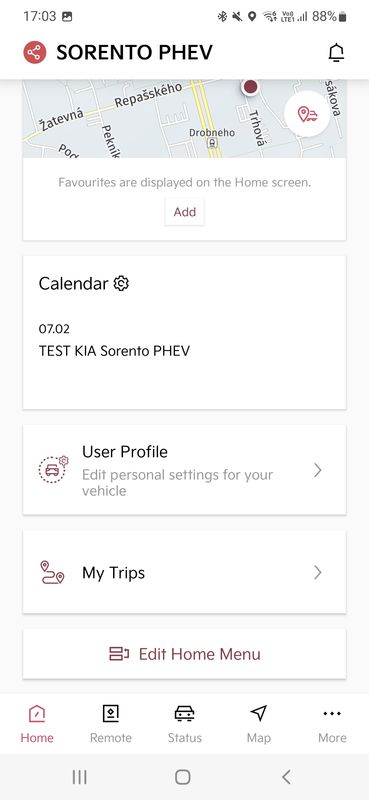This screenshot has width=369, height=800.
Task: Tap the red car location pin on map
Action: point(250,86)
